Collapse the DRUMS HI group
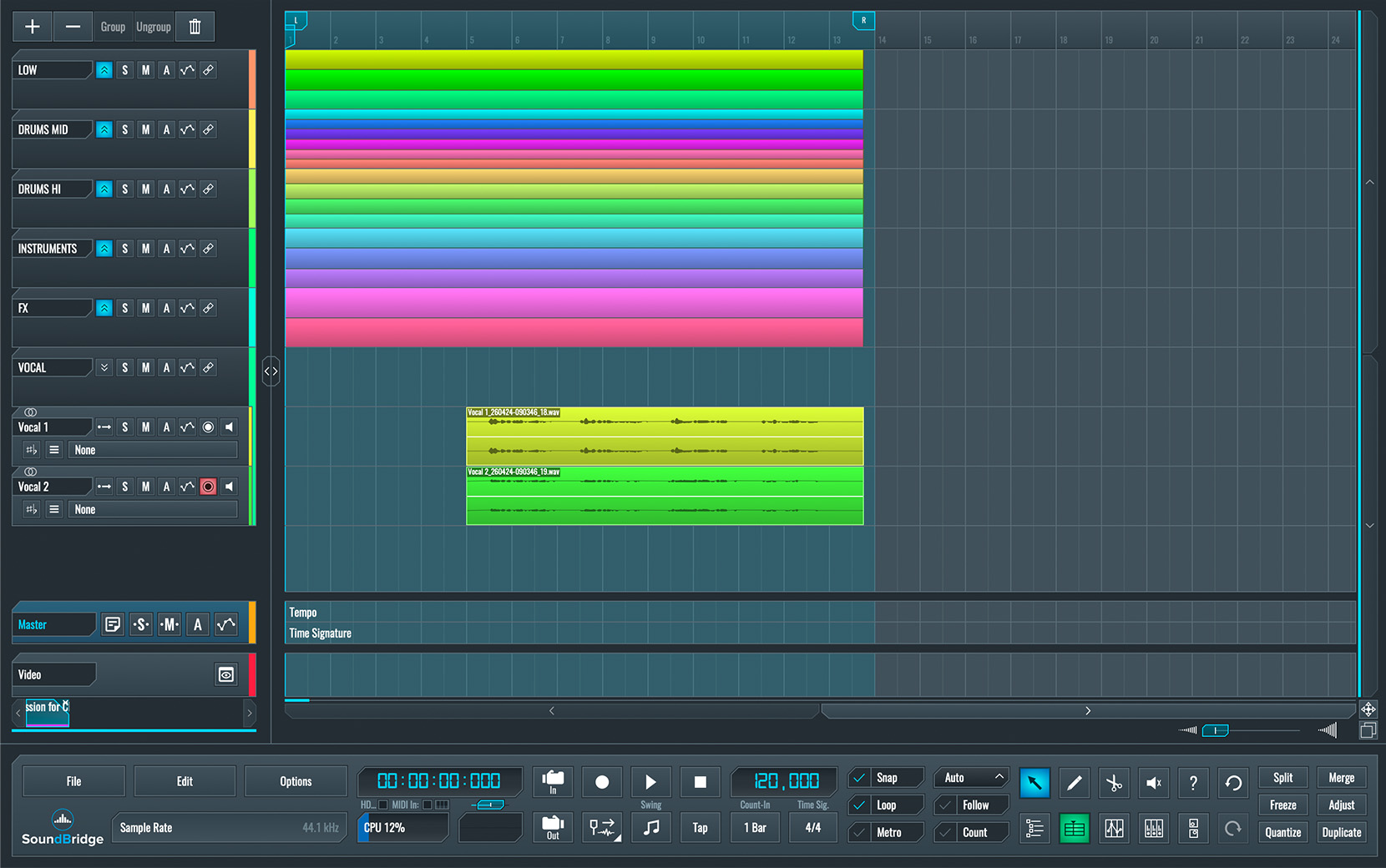Image resolution: width=1386 pixels, height=868 pixels. pos(104,189)
